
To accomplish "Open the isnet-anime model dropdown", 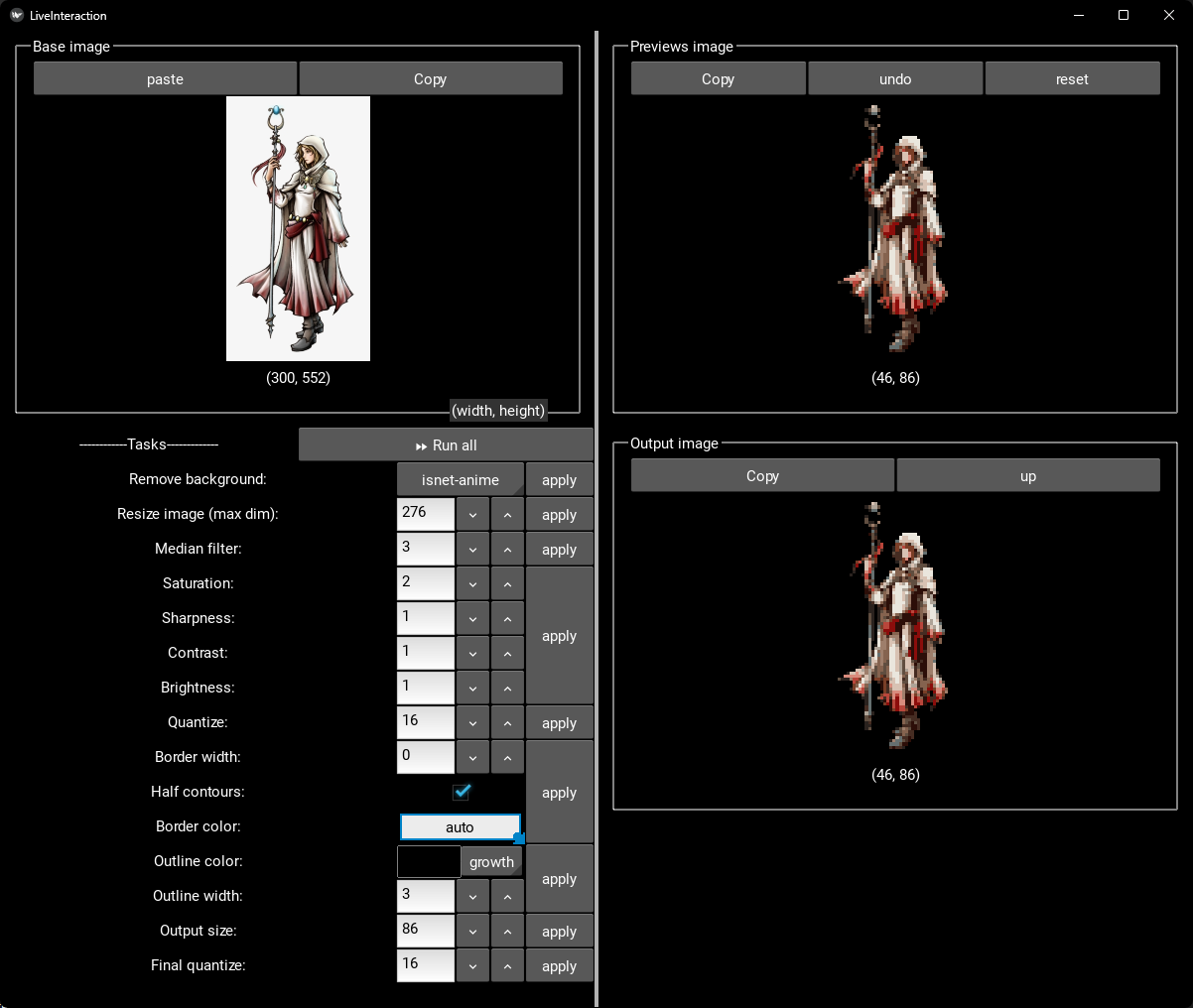I will [x=460, y=480].
